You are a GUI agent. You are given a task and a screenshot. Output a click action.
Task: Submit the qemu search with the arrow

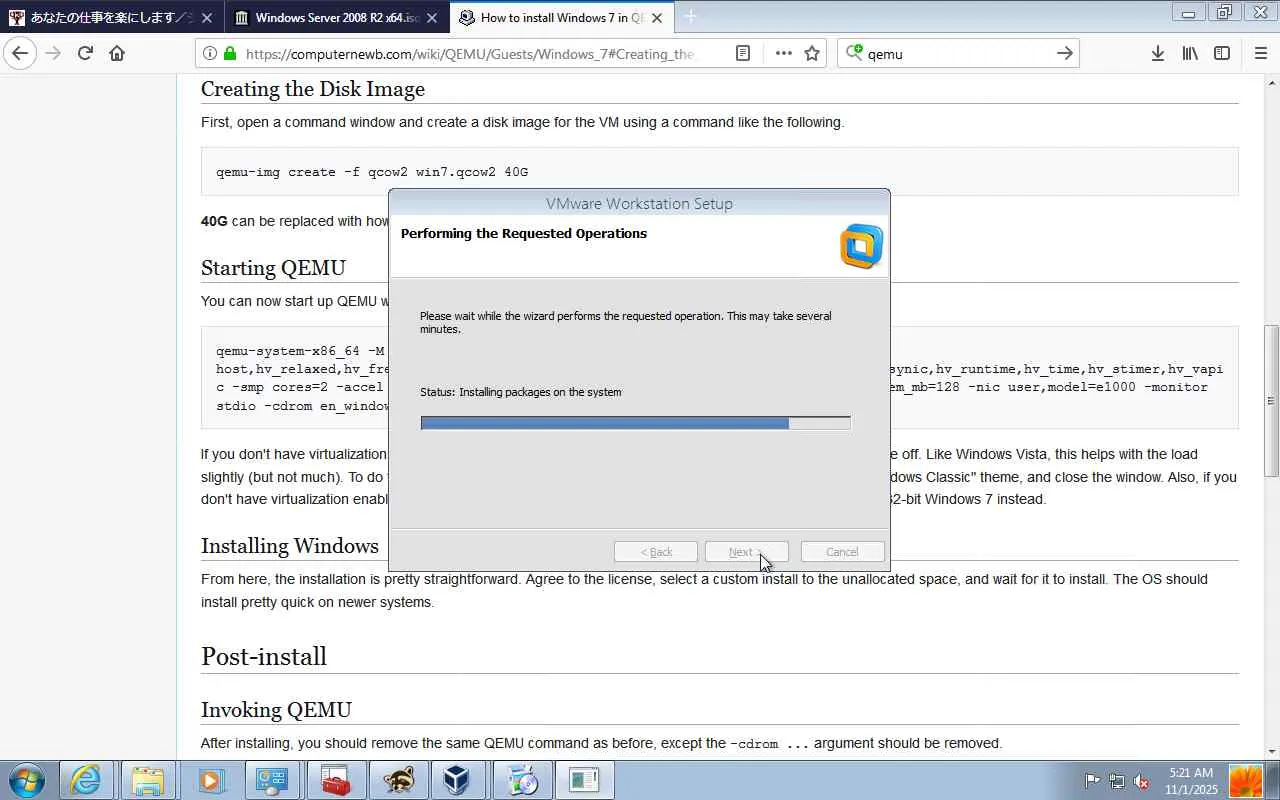point(1065,54)
